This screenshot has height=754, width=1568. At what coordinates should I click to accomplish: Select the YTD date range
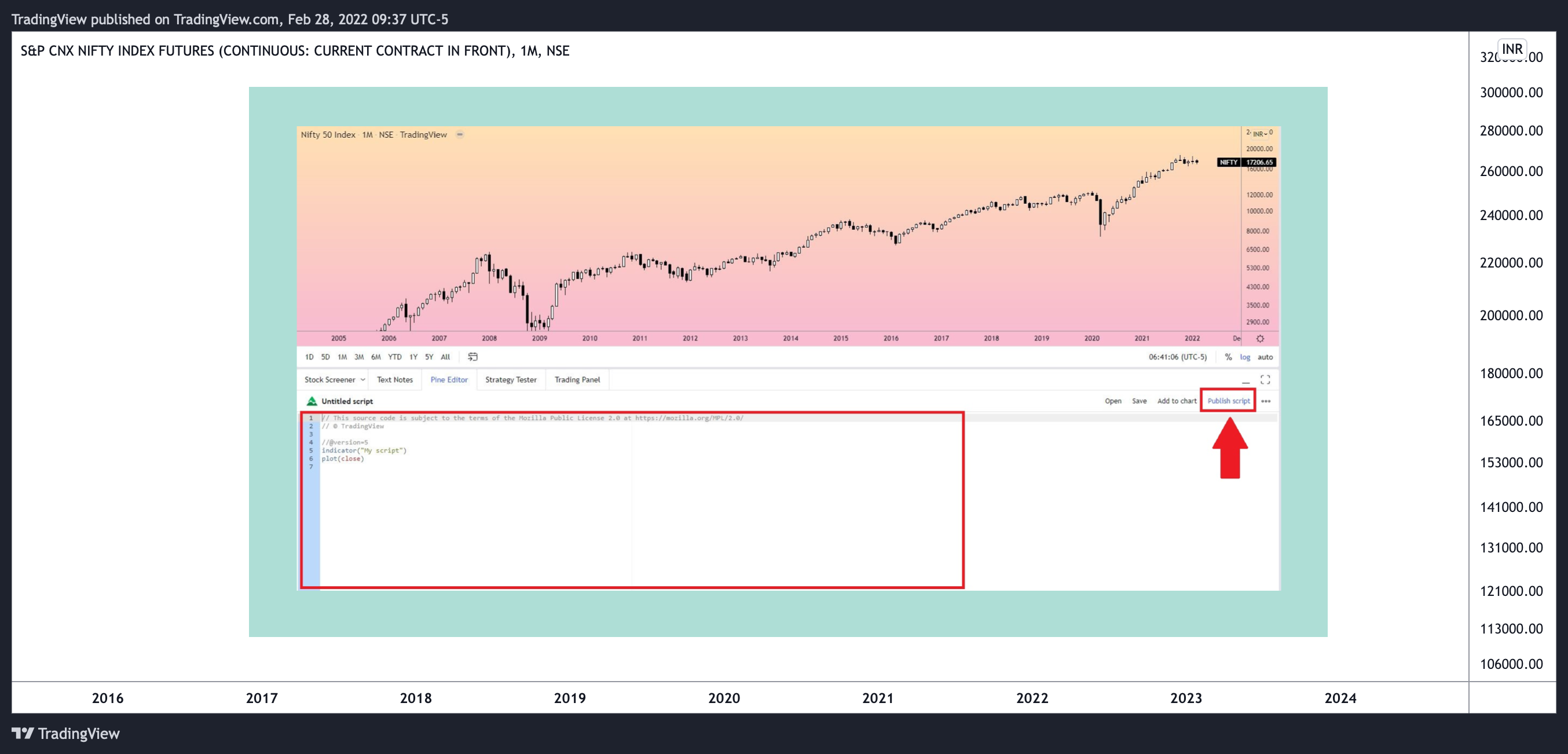tap(395, 357)
